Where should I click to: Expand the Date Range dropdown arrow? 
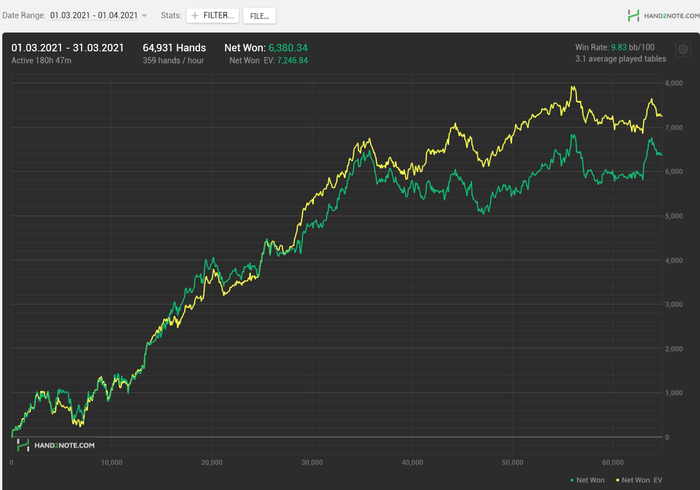[x=144, y=16]
